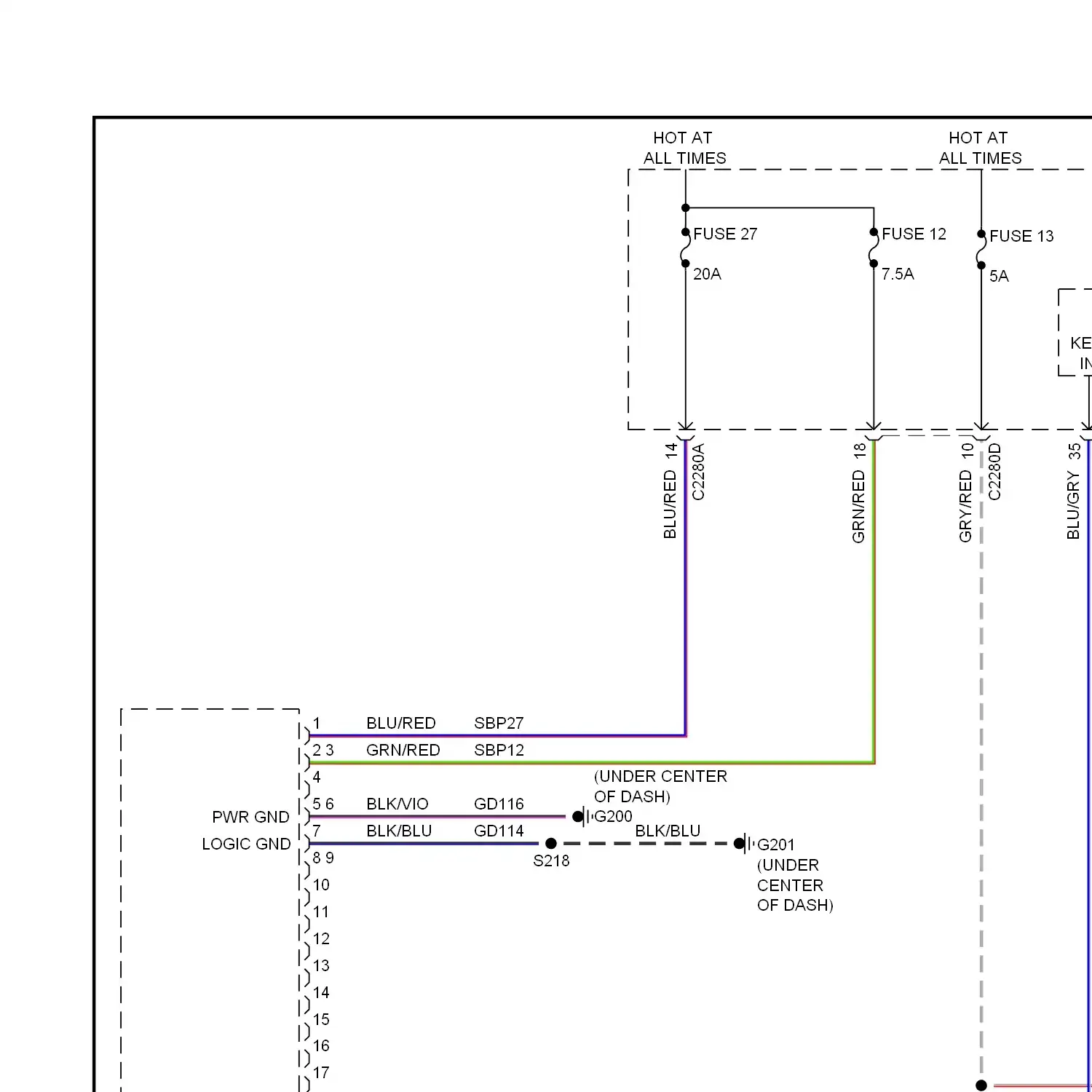Click the Fuse 12 fuse symbol
This screenshot has width=1092, height=1092.
click(874, 248)
